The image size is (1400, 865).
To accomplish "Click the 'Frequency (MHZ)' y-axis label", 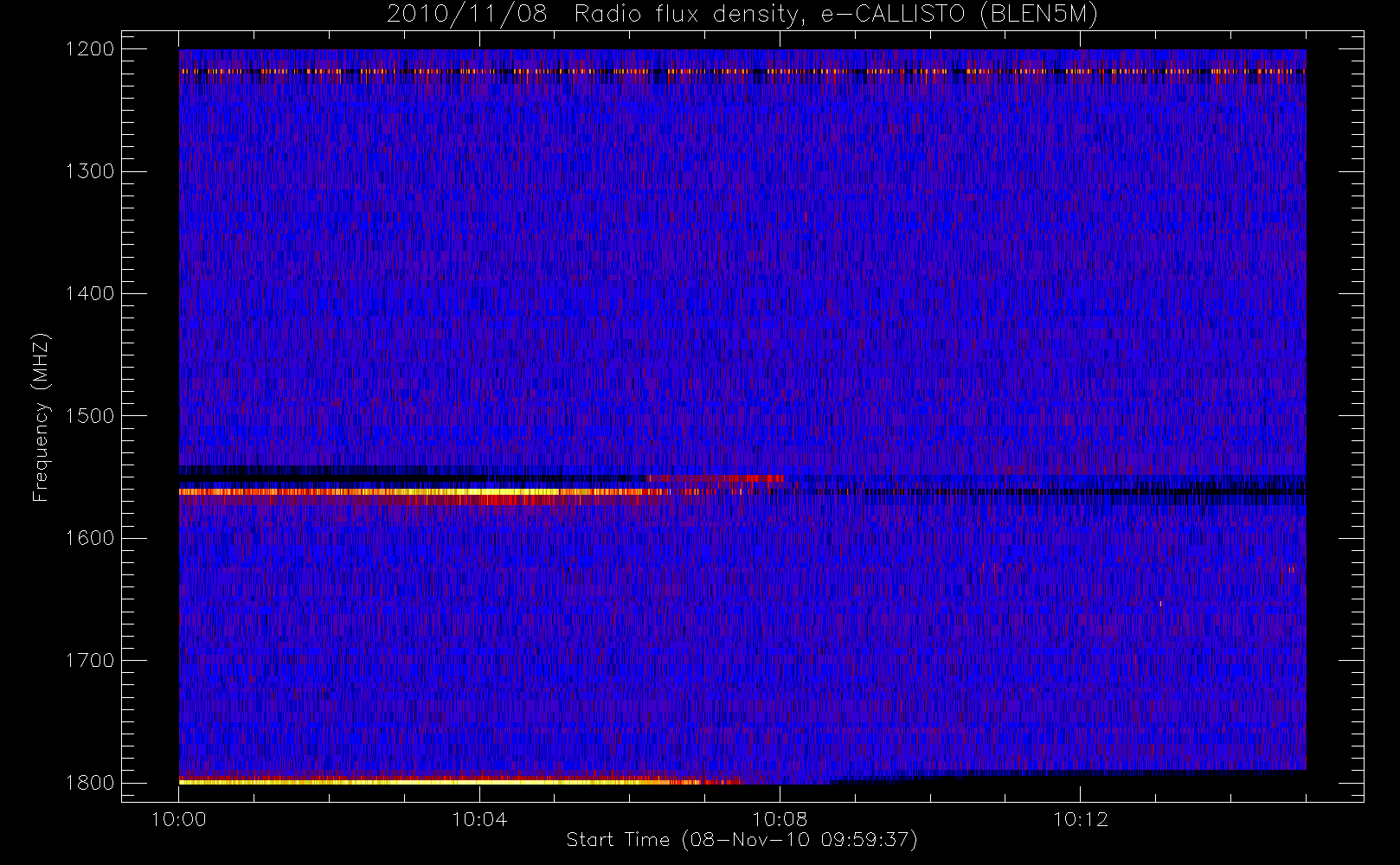I will 41,417.
